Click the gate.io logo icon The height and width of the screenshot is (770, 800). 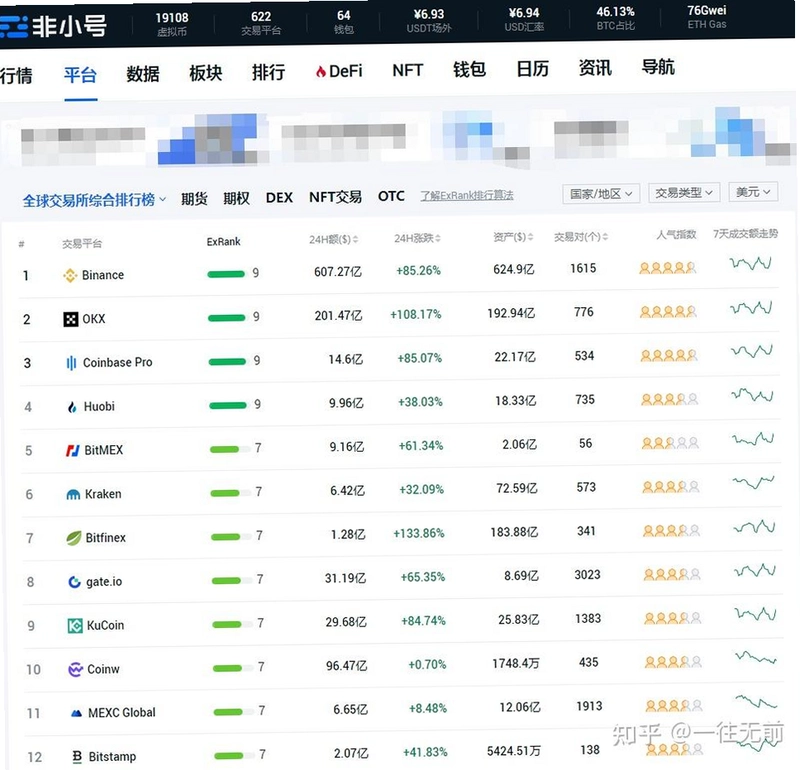tap(74, 582)
